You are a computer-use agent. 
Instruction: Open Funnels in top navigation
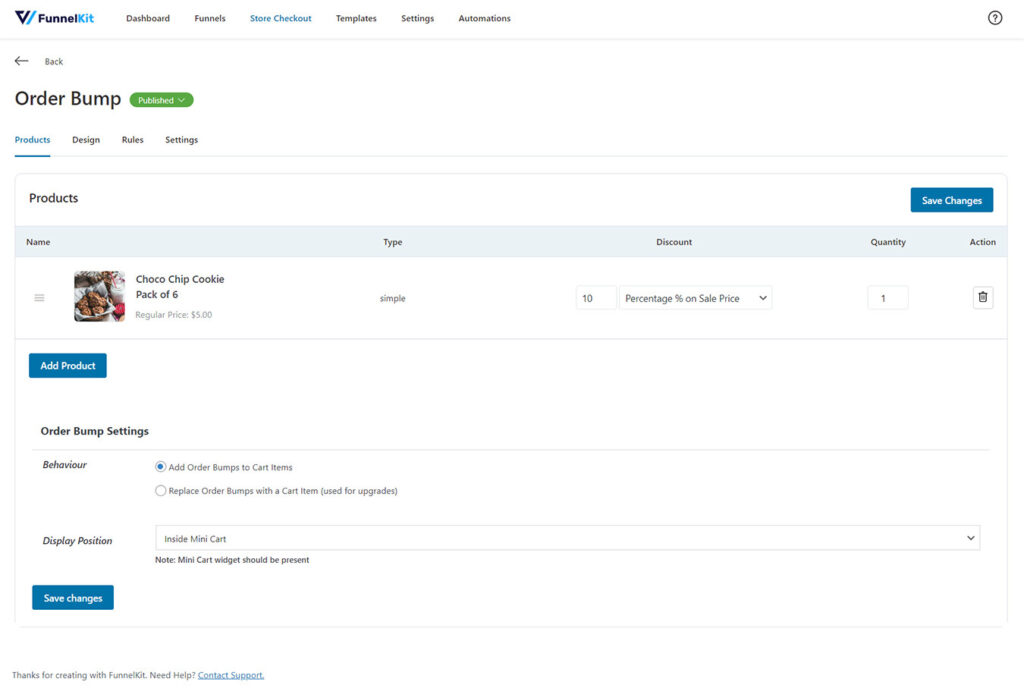coord(210,18)
